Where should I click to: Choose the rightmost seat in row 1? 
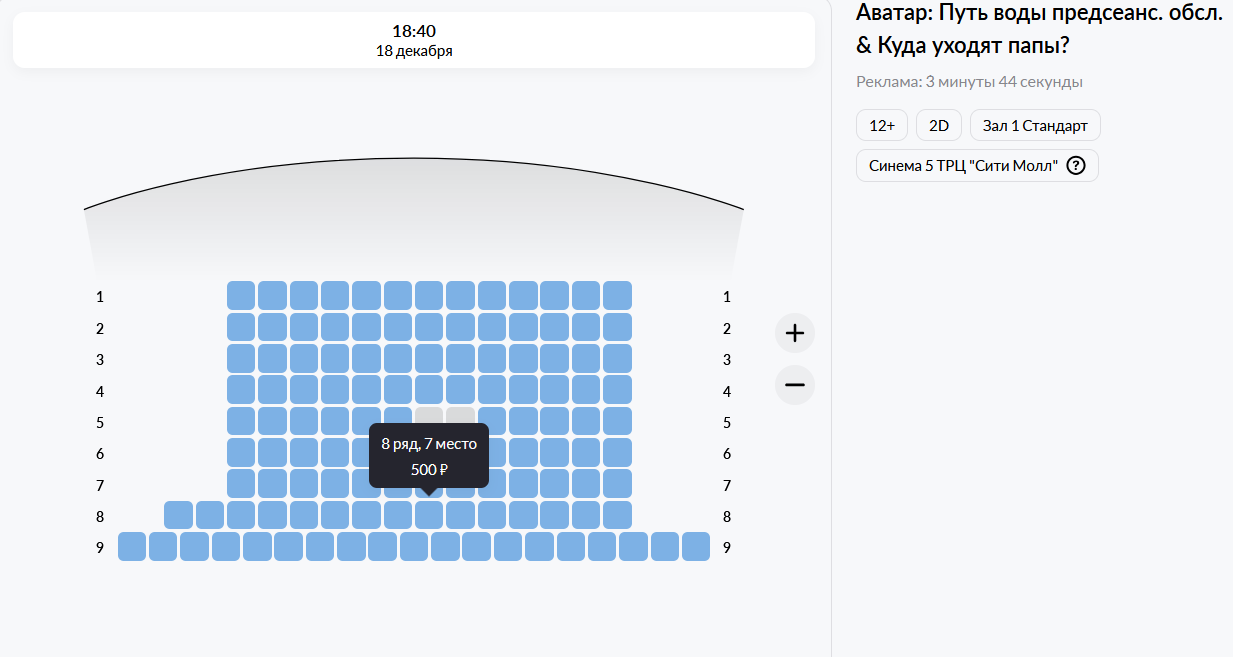[617, 296]
